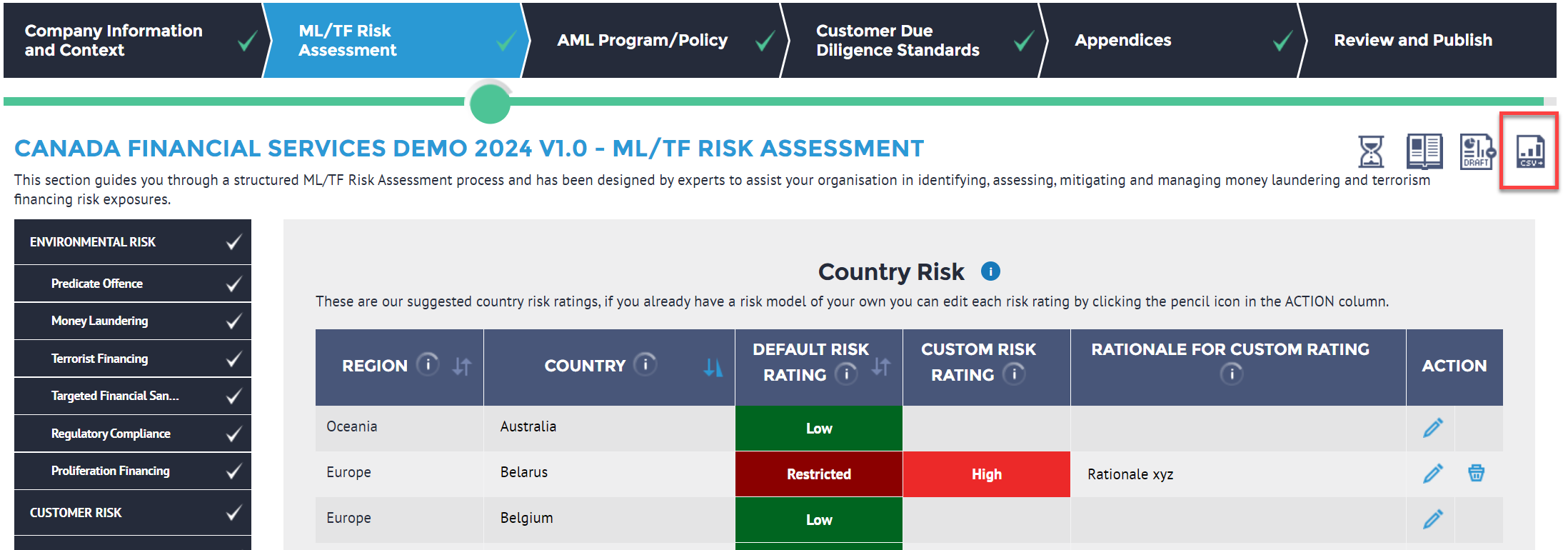The image size is (1568, 550).
Task: Click the Low rating cell for Australia
Action: pos(819,429)
